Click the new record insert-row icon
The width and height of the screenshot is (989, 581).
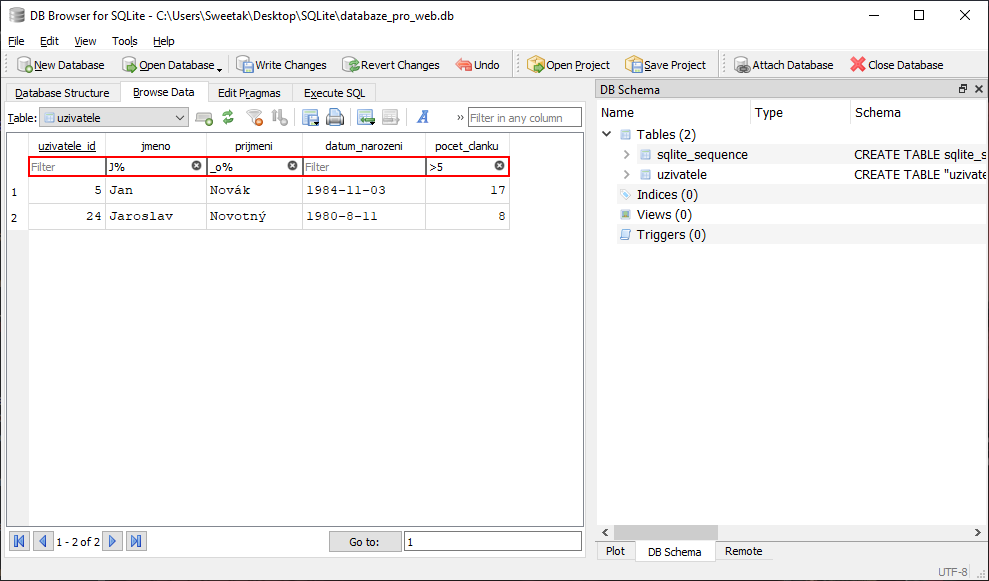click(x=366, y=118)
